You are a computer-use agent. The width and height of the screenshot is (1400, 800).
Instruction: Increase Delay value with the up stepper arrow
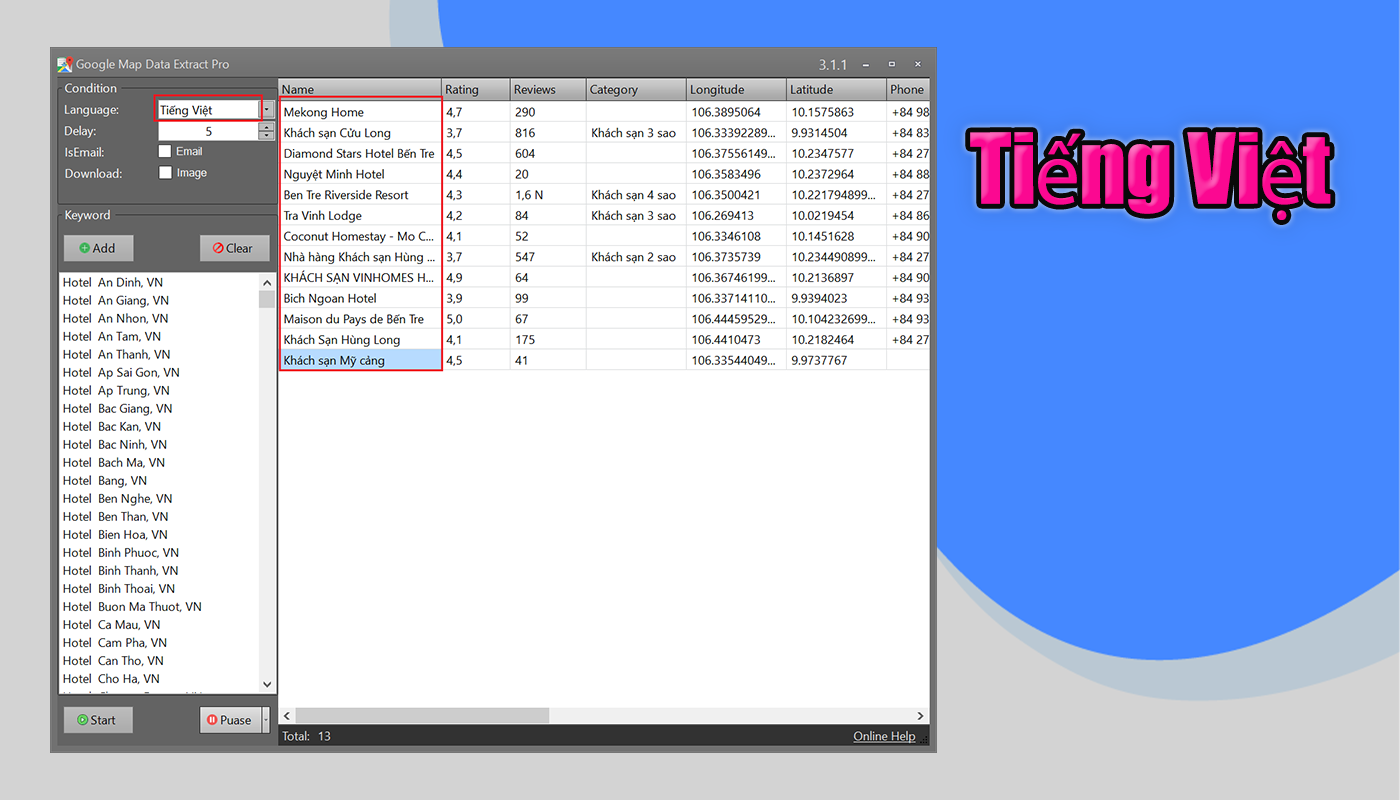(266, 126)
